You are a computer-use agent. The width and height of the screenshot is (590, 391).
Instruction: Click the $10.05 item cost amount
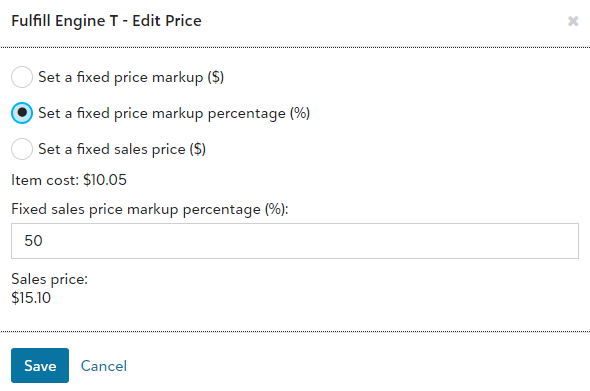point(105,180)
